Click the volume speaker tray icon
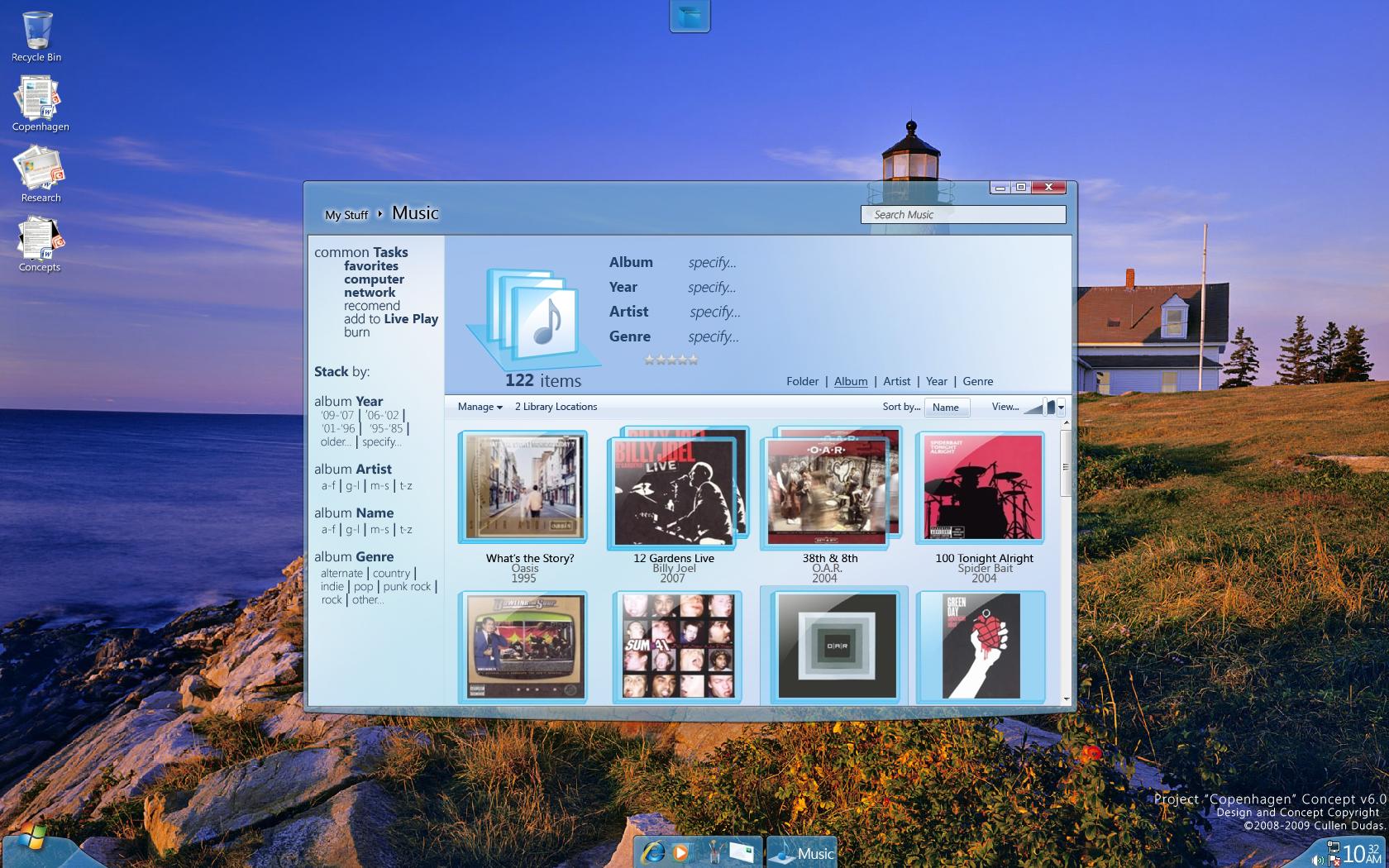 [x=1316, y=861]
